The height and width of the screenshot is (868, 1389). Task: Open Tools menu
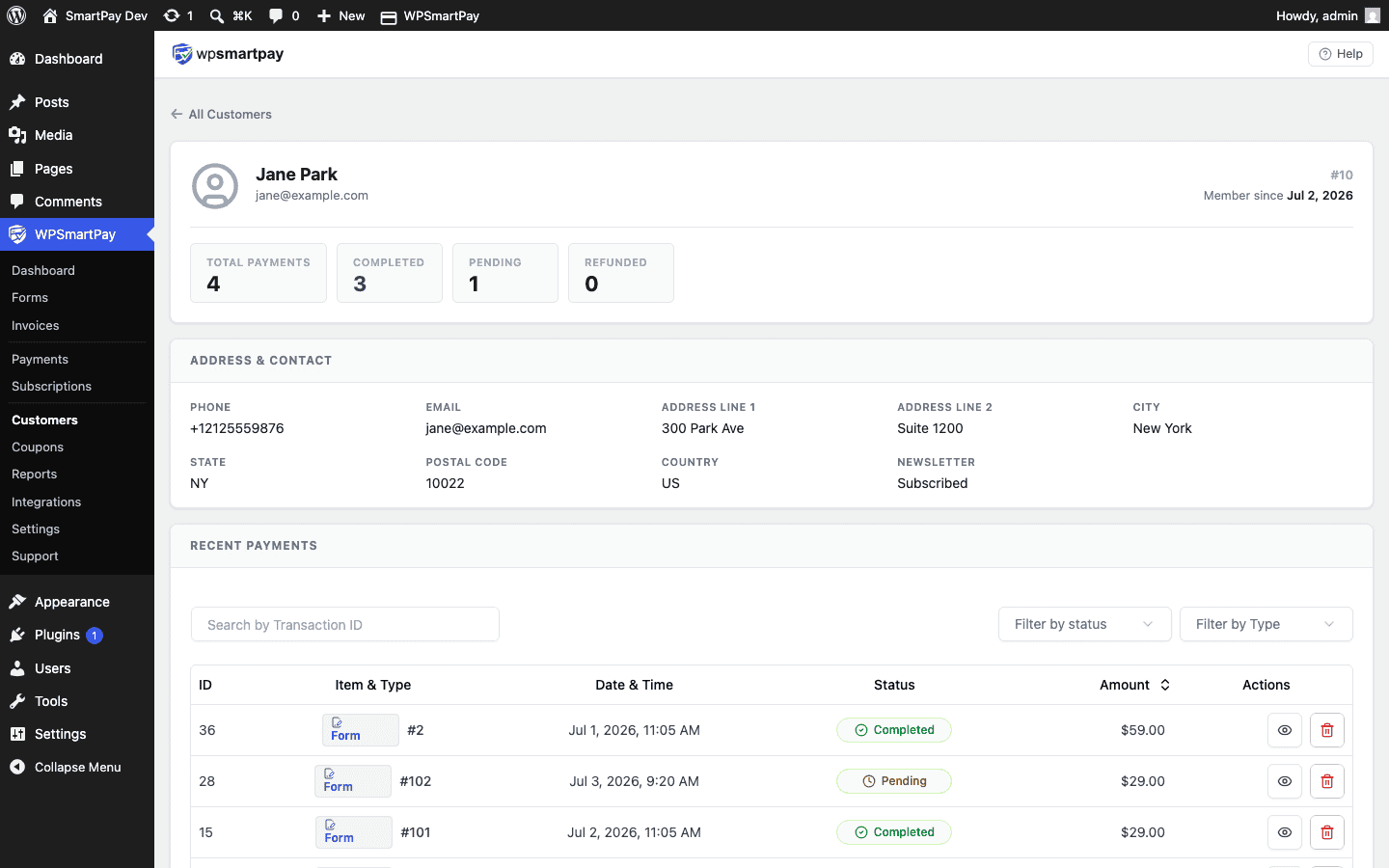pos(77,701)
